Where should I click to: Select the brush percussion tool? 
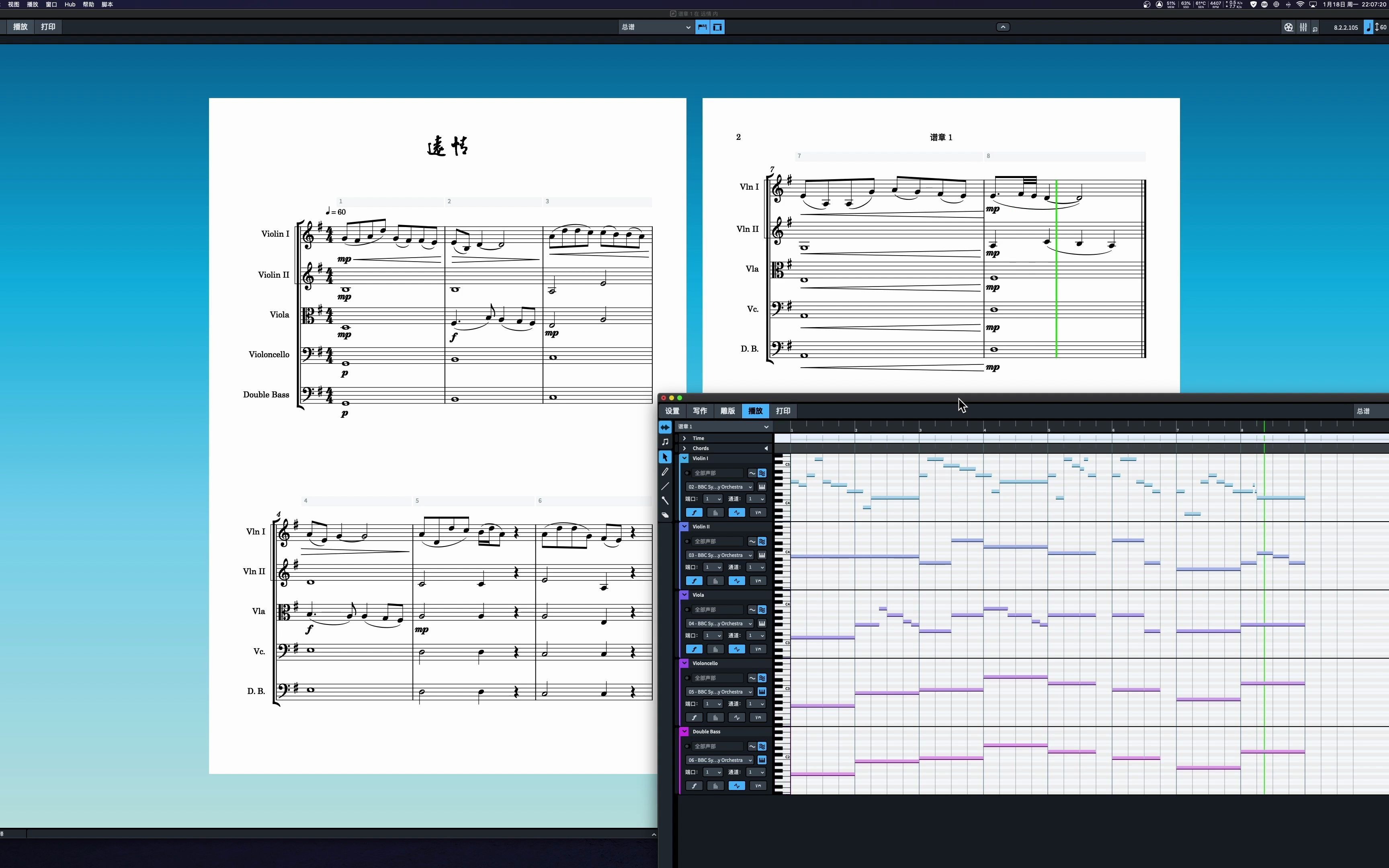pos(665,501)
